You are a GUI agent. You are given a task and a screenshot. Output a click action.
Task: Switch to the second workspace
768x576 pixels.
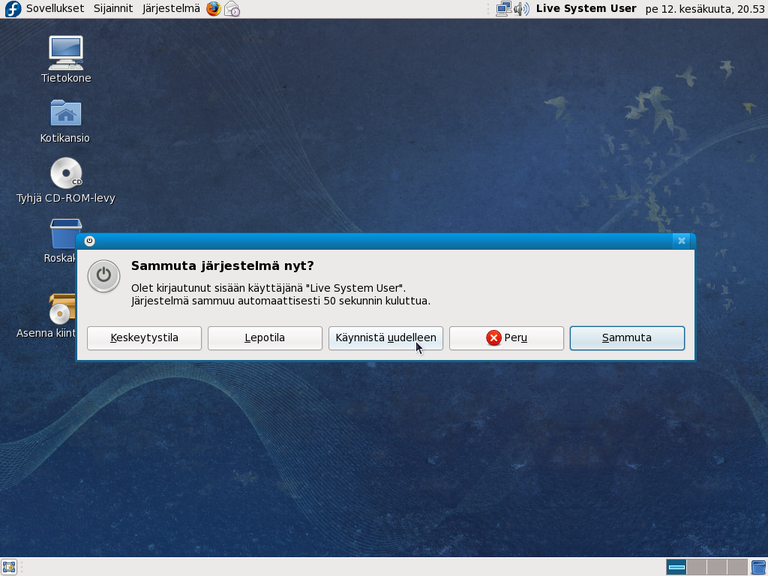pos(697,567)
